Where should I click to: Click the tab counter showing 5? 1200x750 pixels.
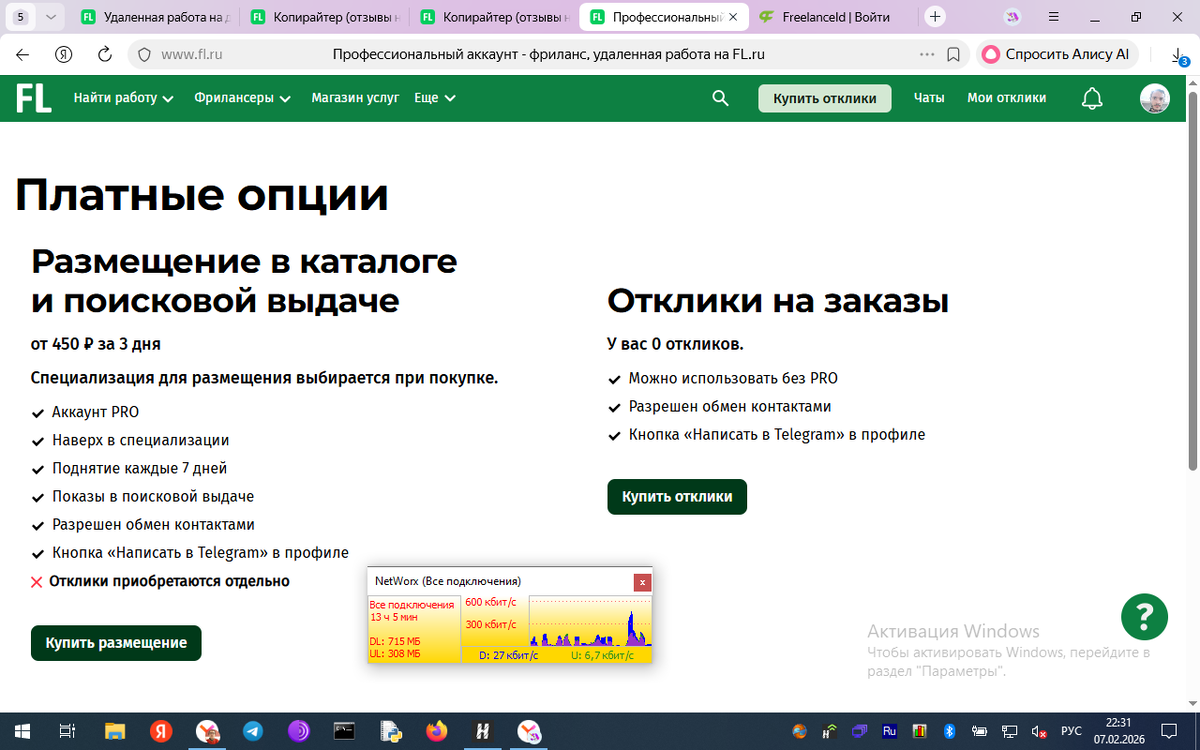point(20,17)
